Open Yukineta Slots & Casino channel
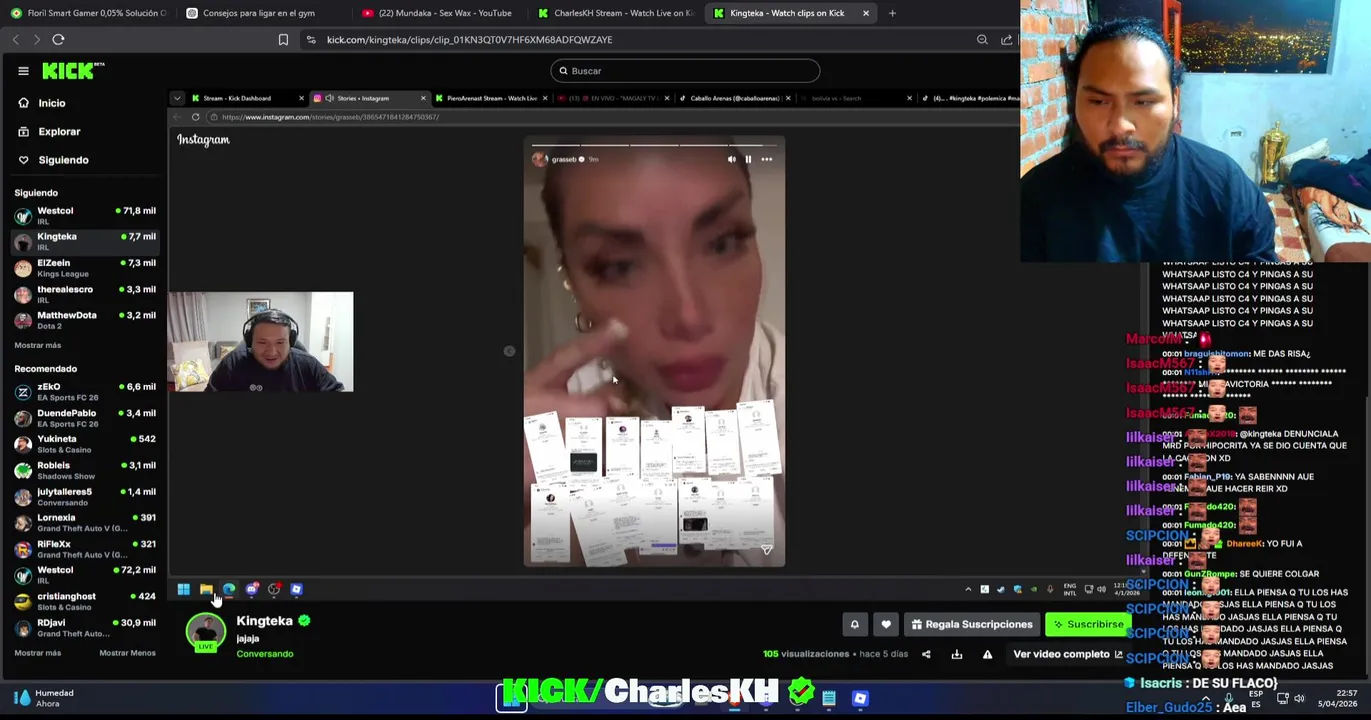 coord(85,443)
